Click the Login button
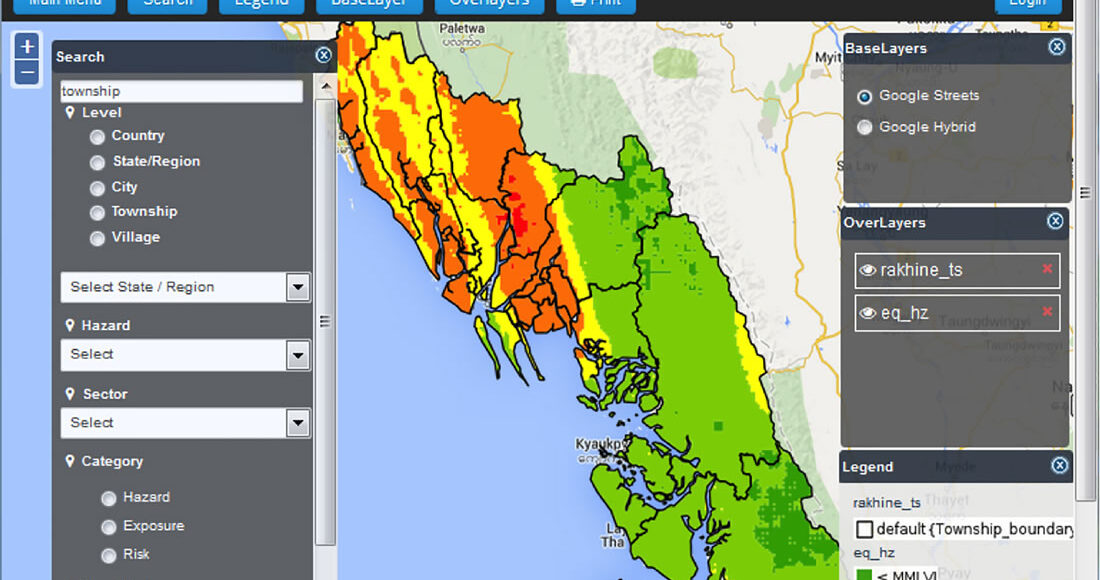Image resolution: width=1100 pixels, height=580 pixels. coord(1027,4)
